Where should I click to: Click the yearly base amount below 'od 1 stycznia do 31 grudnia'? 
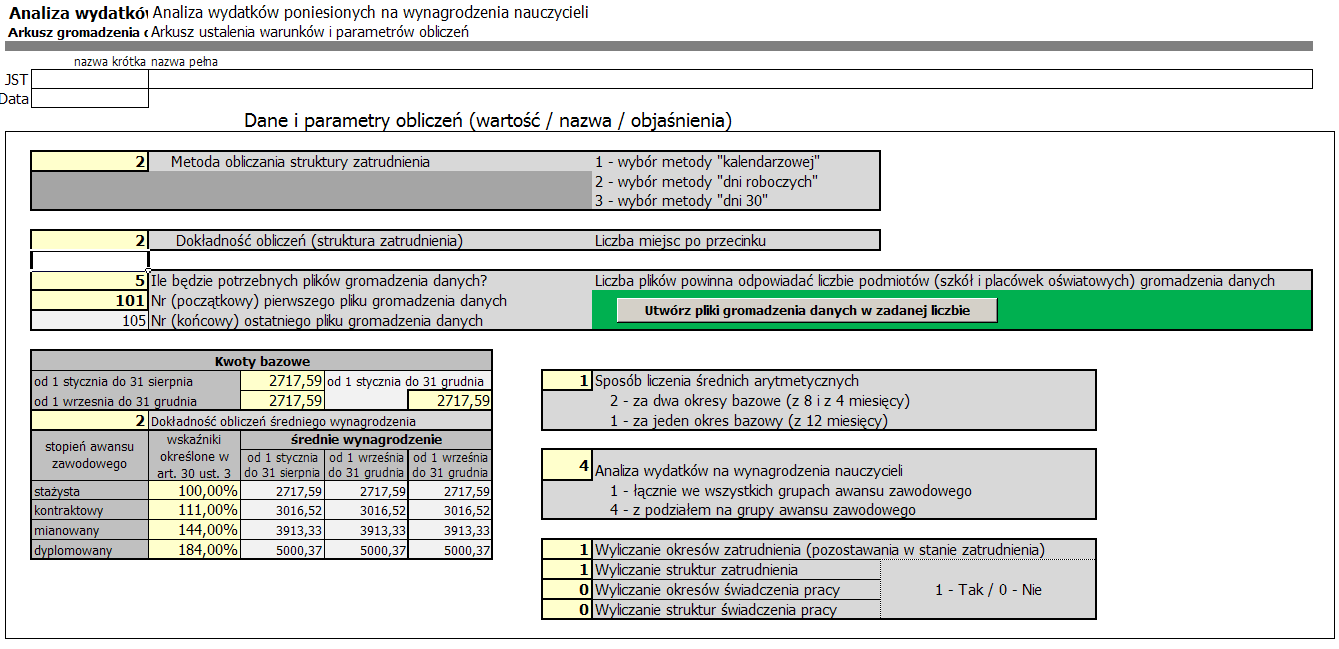click(450, 401)
